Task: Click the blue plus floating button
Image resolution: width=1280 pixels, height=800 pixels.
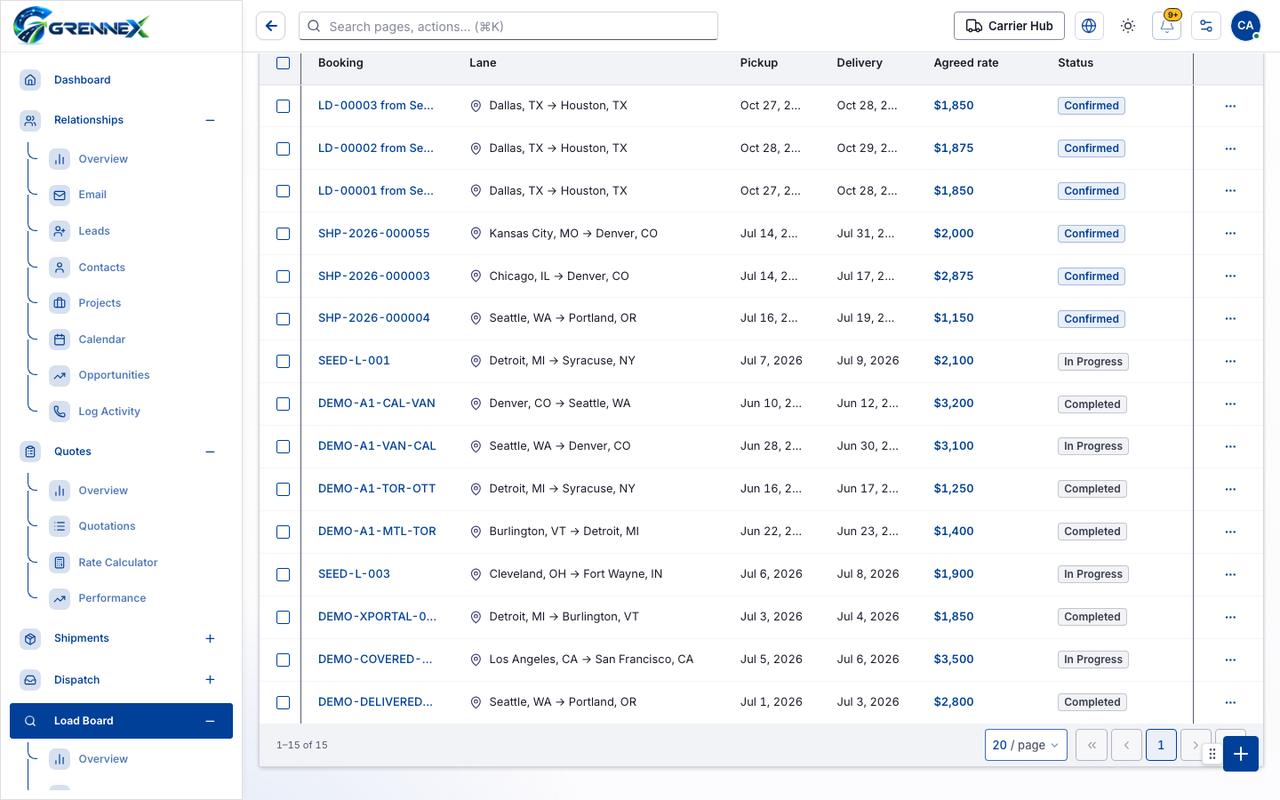Action: tap(1240, 754)
